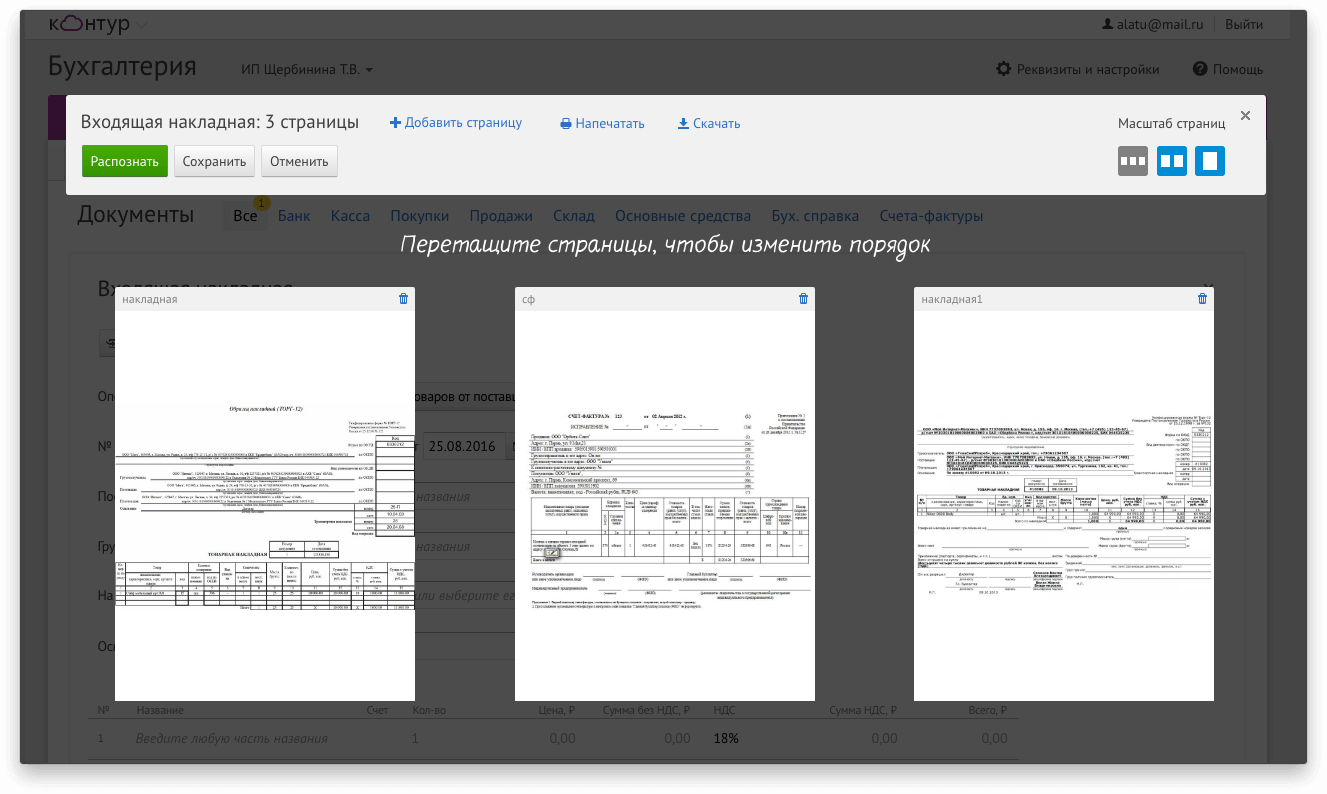Open the НДС 18% rate selector
Viewport: 1327px width, 794px height.
[725, 738]
